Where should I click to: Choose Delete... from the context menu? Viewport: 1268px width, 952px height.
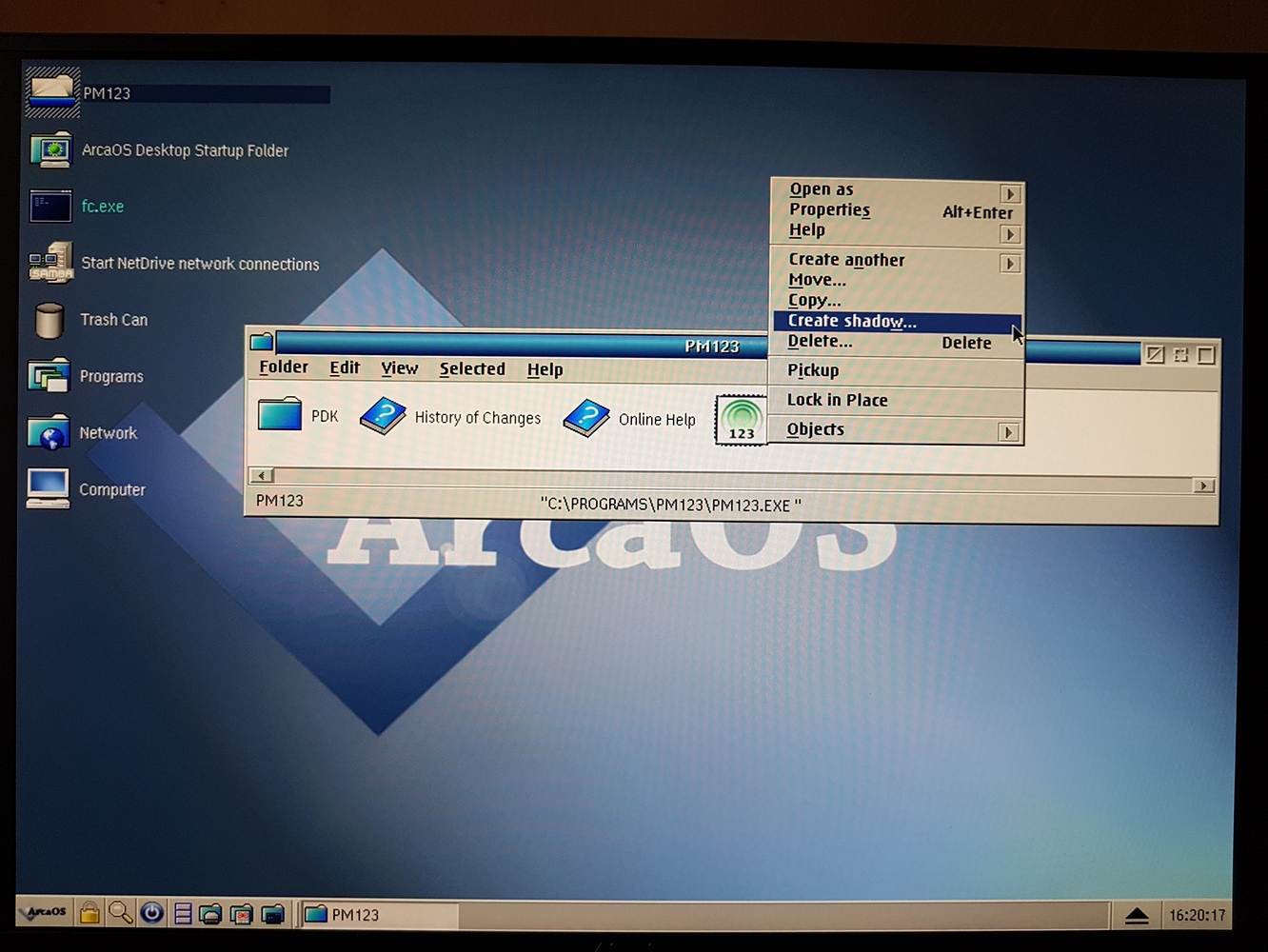[897, 341]
